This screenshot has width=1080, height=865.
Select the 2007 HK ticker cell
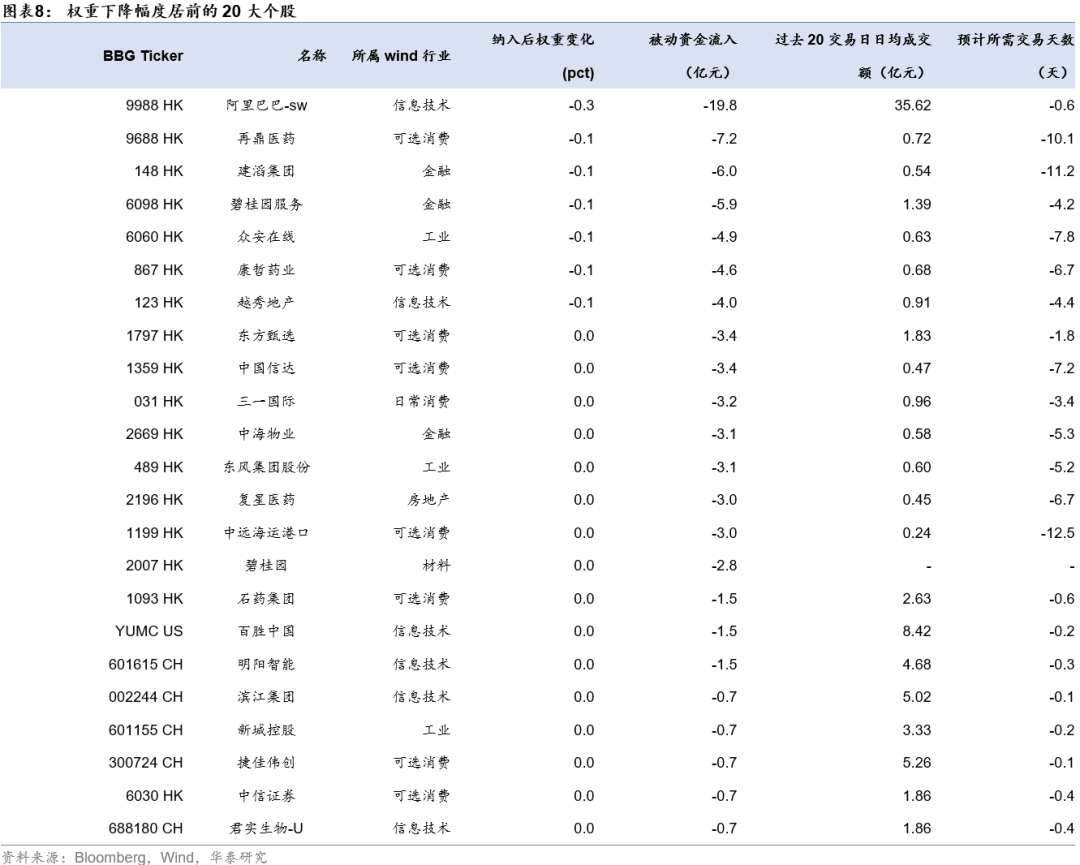154,565
